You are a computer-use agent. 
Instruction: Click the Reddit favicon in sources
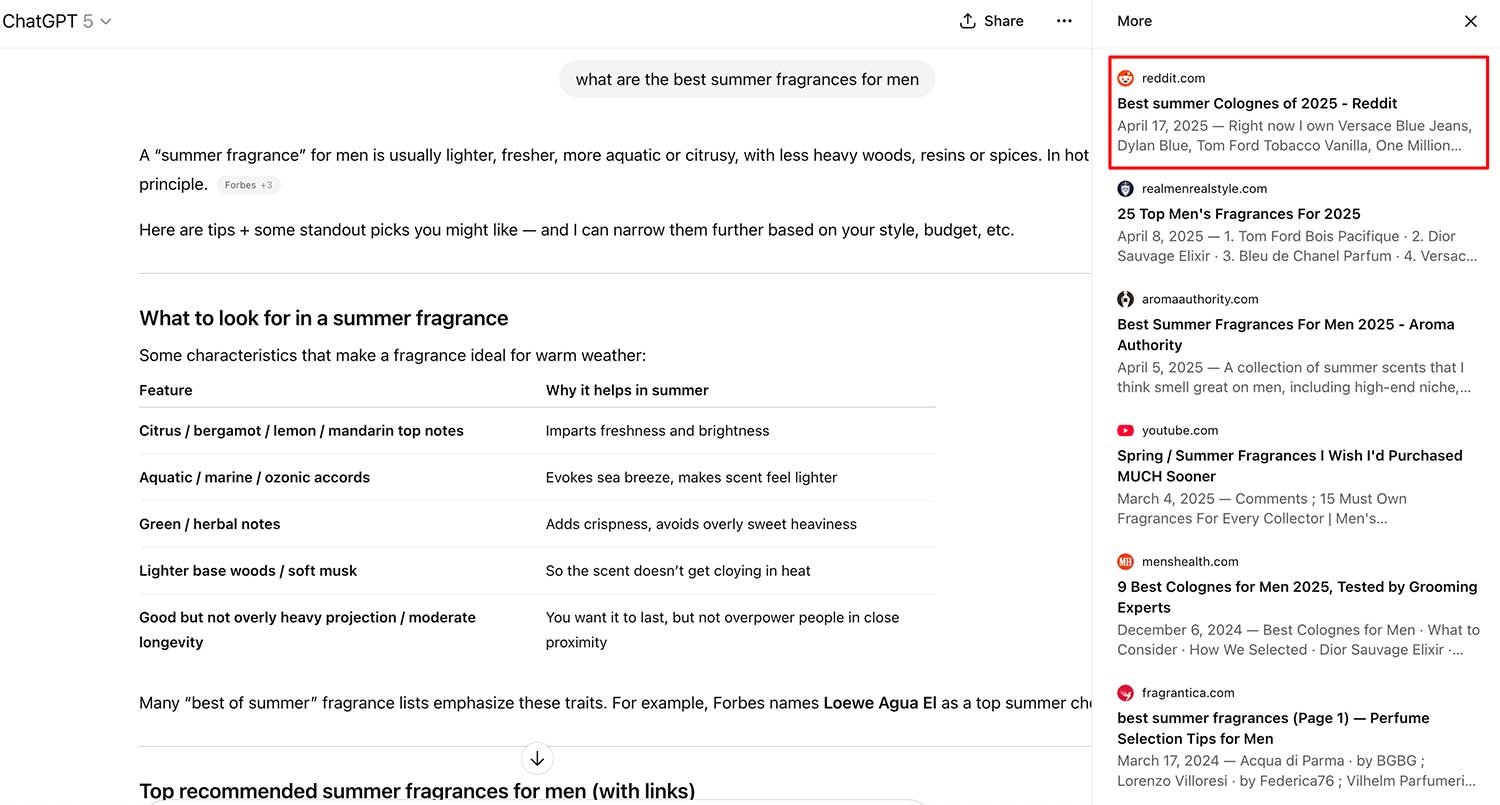pos(1125,78)
